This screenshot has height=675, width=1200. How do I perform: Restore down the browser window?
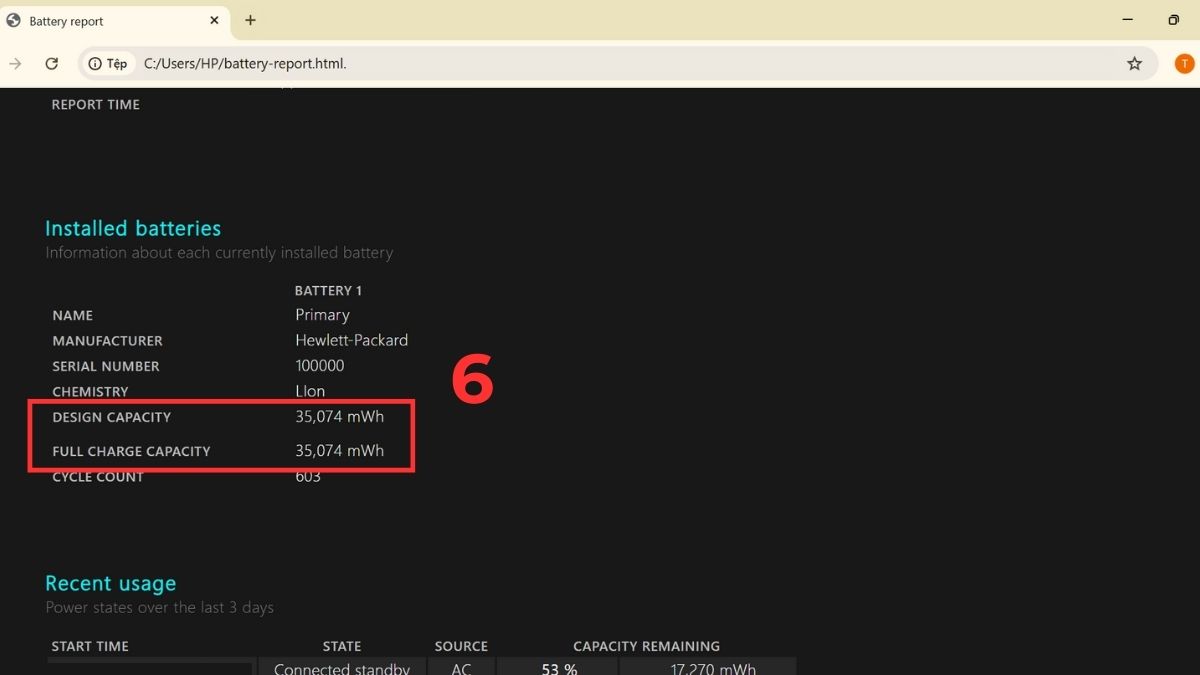point(1174,20)
